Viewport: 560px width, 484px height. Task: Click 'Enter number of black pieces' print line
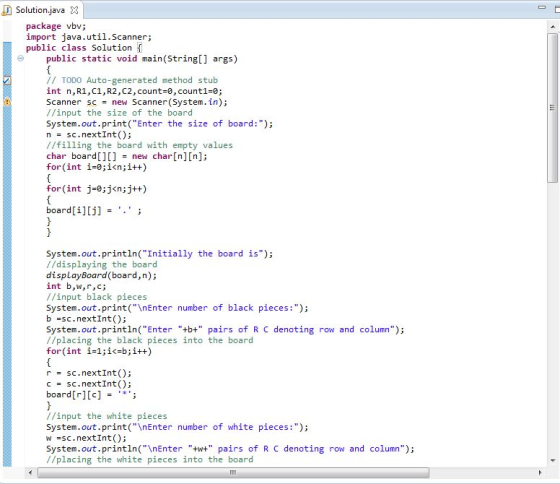177,308
